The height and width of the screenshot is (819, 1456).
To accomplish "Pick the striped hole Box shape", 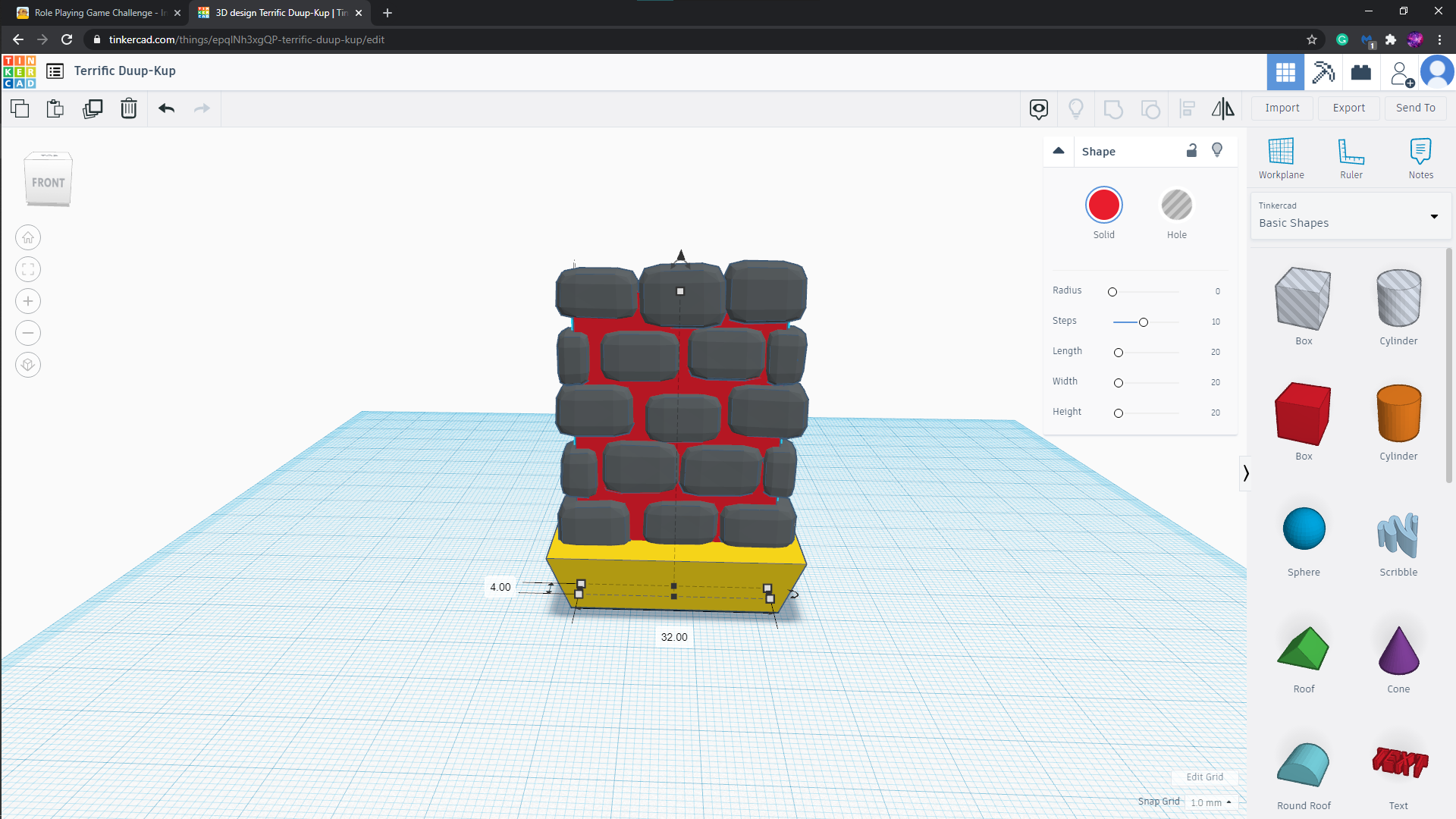I will tap(1304, 299).
